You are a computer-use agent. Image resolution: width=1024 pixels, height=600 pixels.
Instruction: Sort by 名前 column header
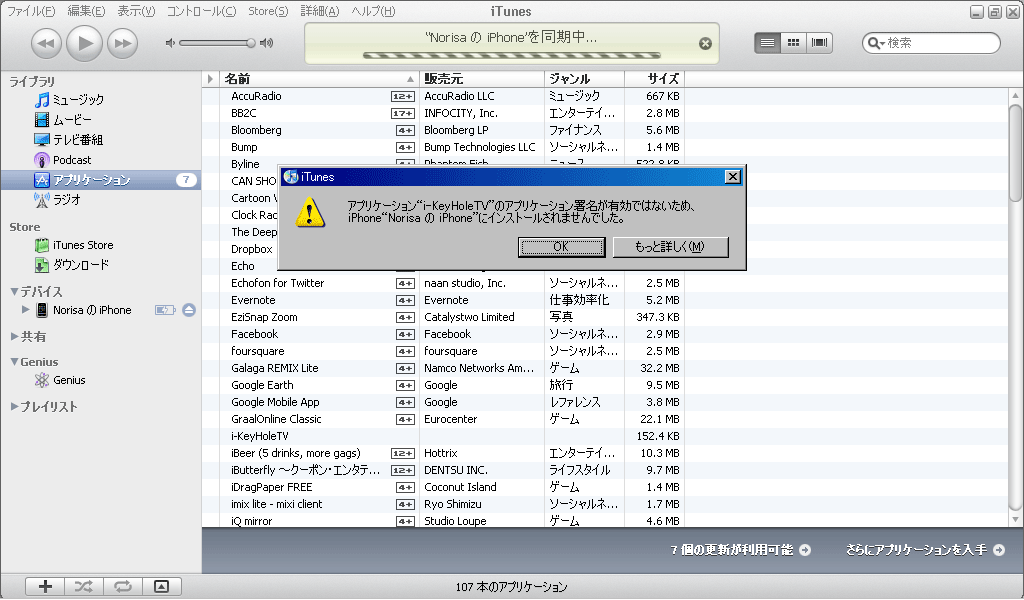coord(319,79)
